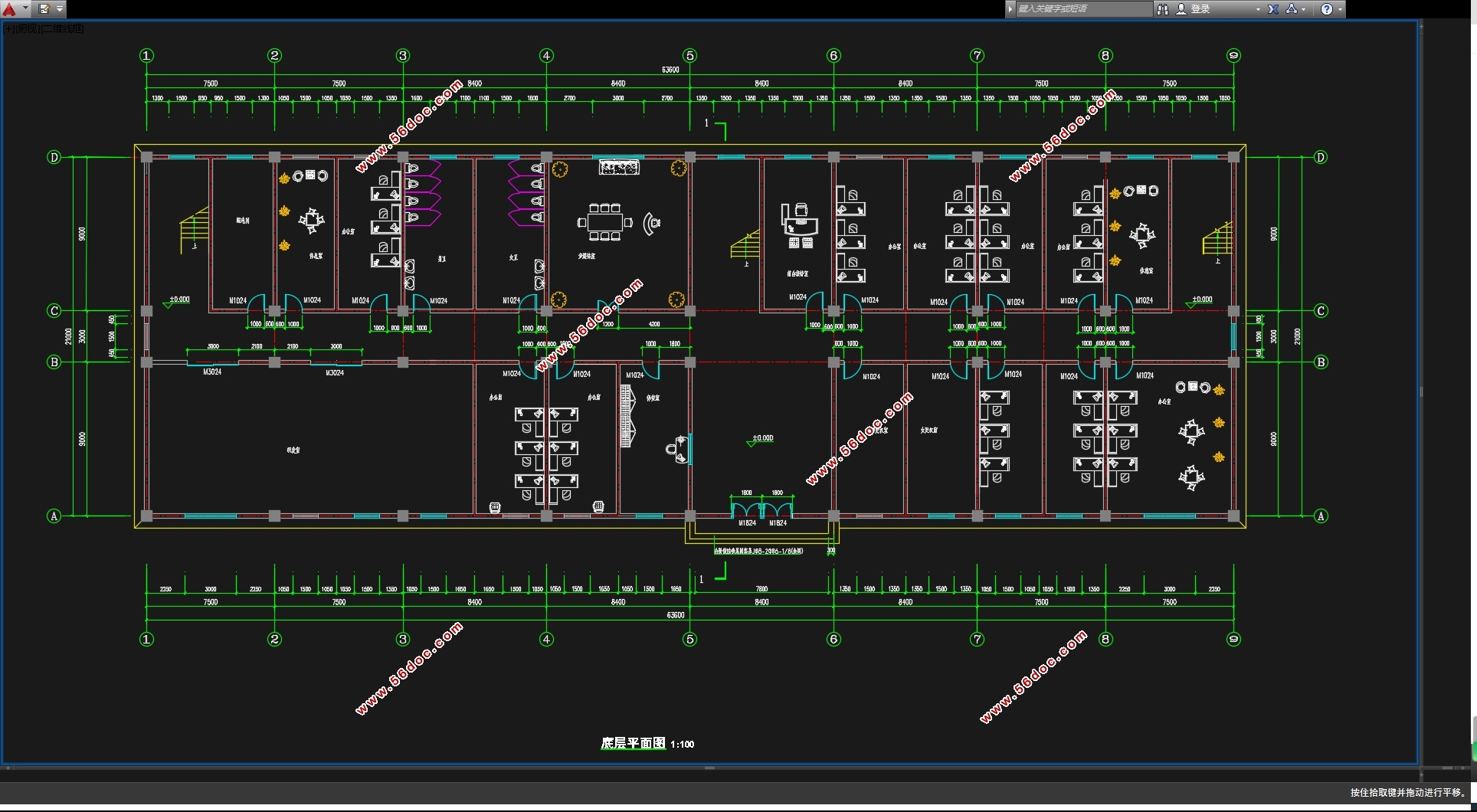
Task: Click the 登录 sign-in button
Action: point(1200,9)
